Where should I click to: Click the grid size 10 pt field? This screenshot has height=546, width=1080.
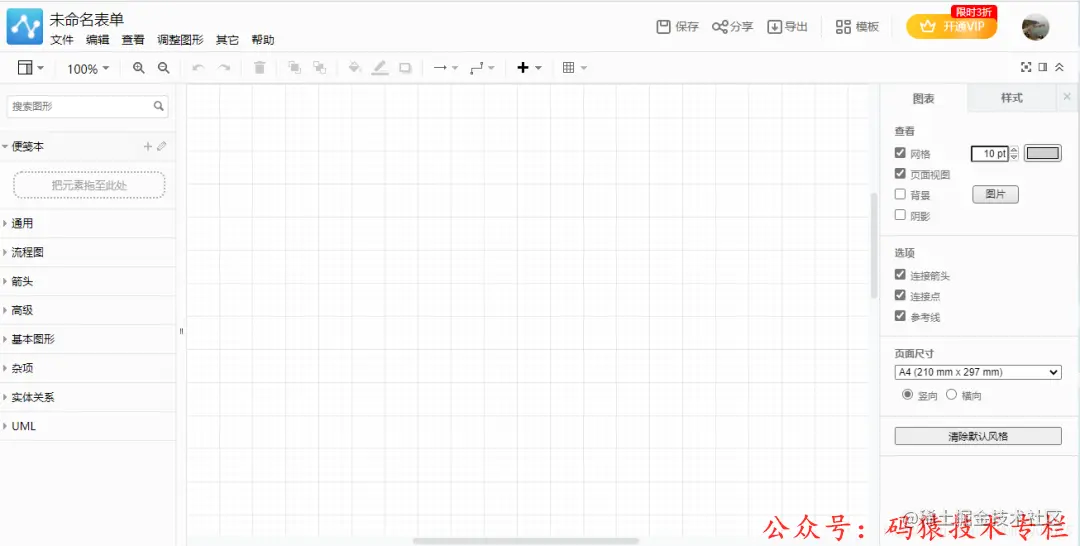[x=990, y=154]
